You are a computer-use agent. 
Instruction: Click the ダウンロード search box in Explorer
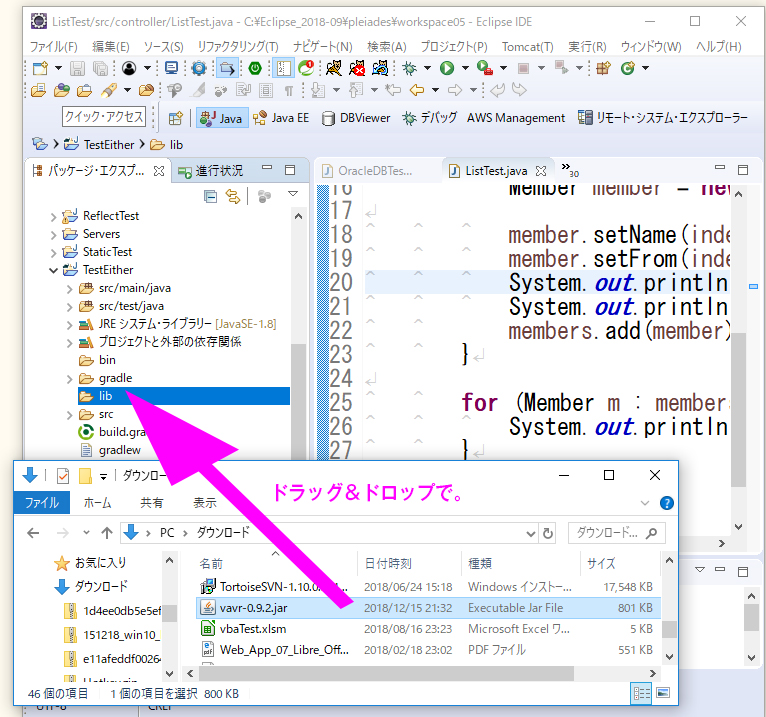(x=617, y=533)
